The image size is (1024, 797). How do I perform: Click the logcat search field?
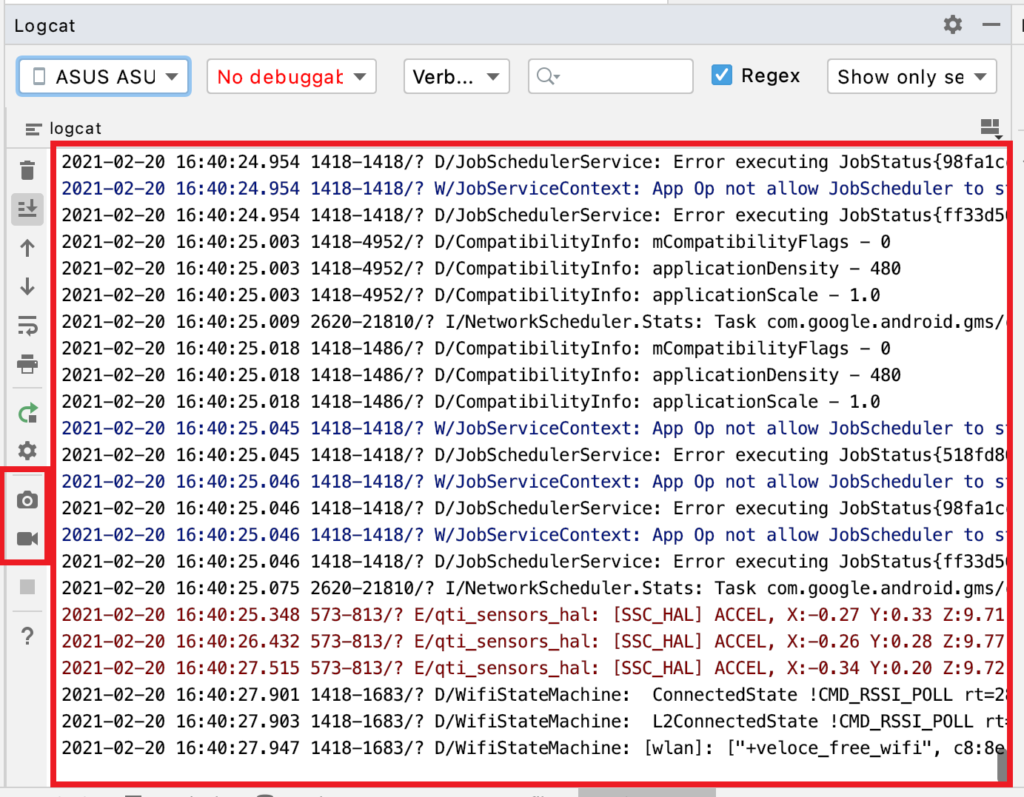click(611, 76)
